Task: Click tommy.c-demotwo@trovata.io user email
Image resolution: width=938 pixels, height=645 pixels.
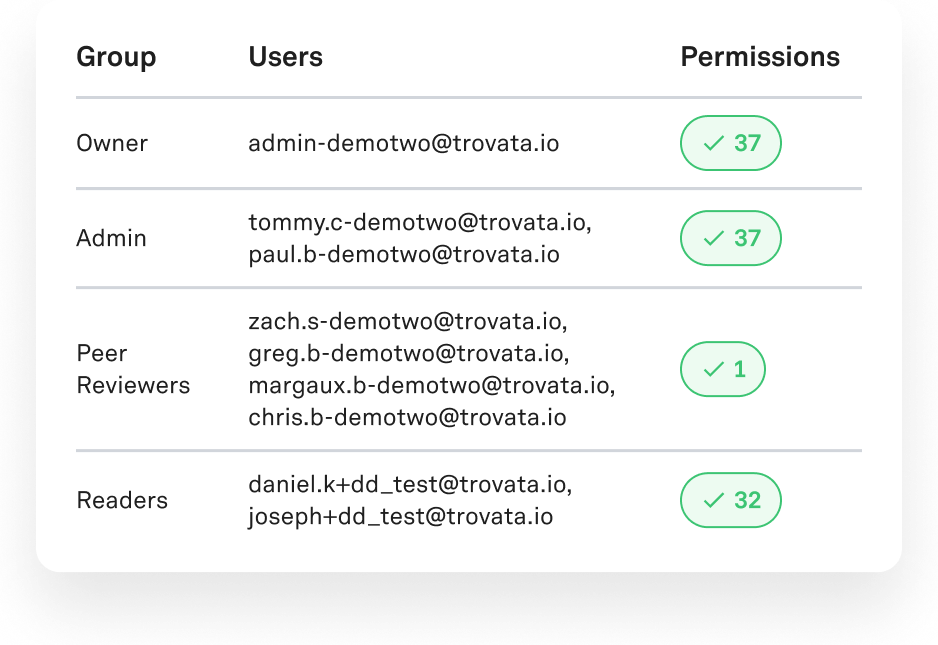Action: (x=419, y=223)
